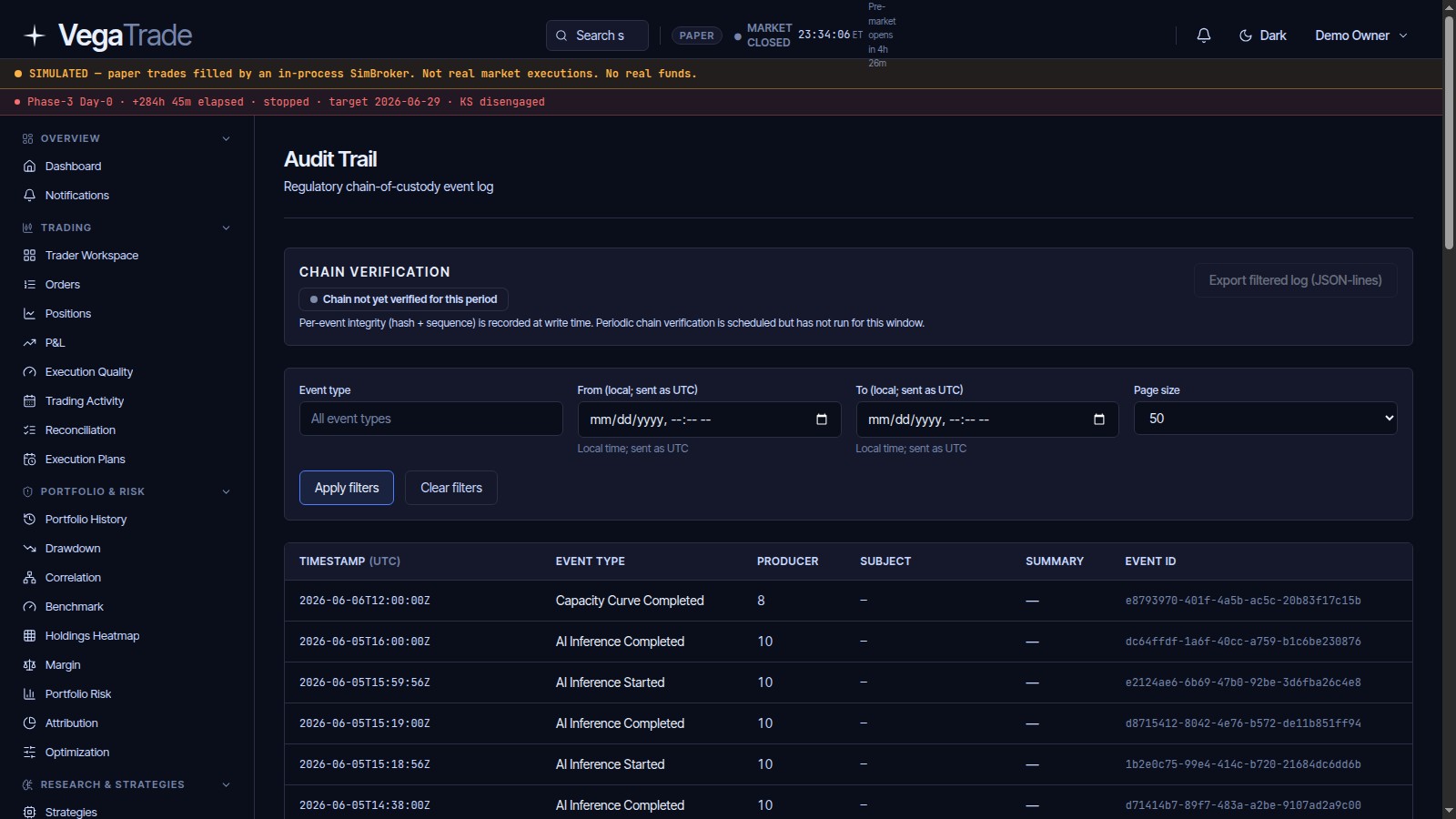
Task: Click Chain not yet verified status badge
Action: coord(403,299)
